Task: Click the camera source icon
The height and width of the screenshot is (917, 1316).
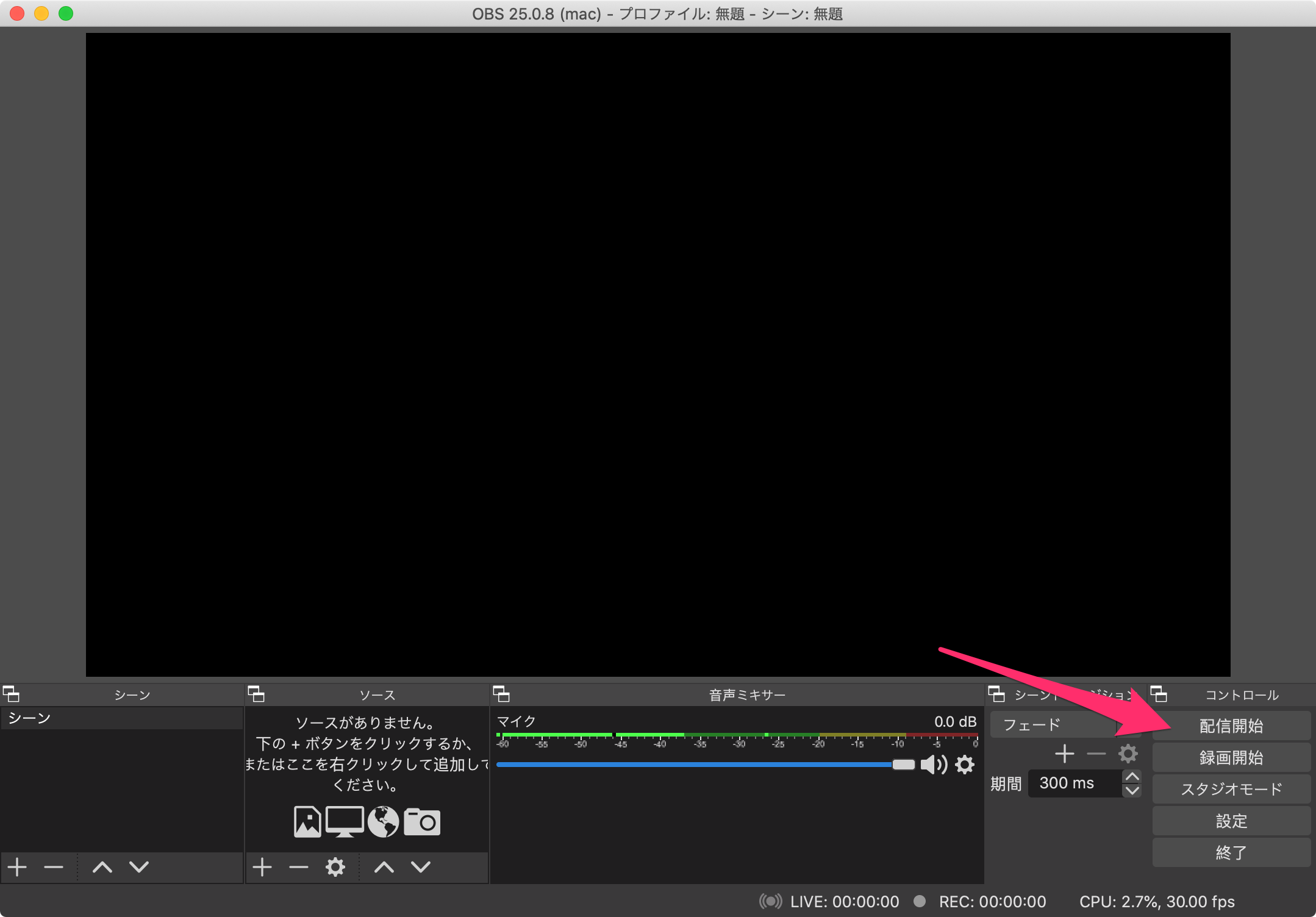Action: [421, 821]
